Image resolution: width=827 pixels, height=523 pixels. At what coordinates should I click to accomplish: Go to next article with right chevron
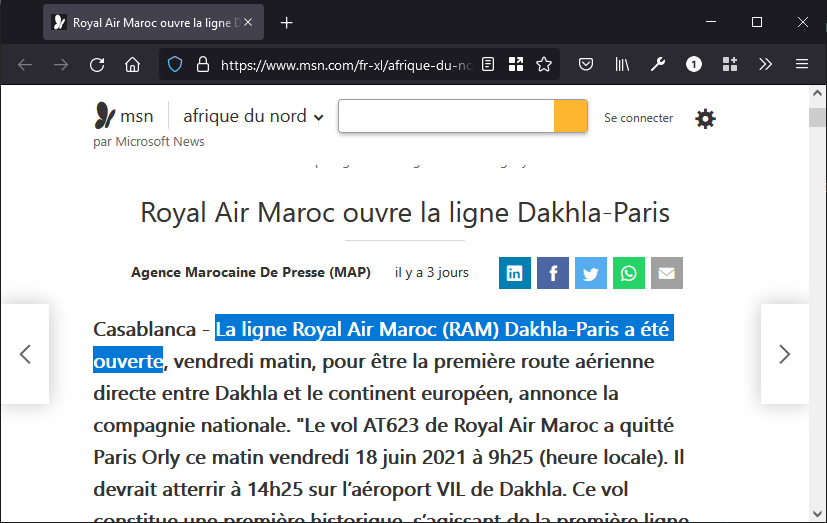point(784,354)
